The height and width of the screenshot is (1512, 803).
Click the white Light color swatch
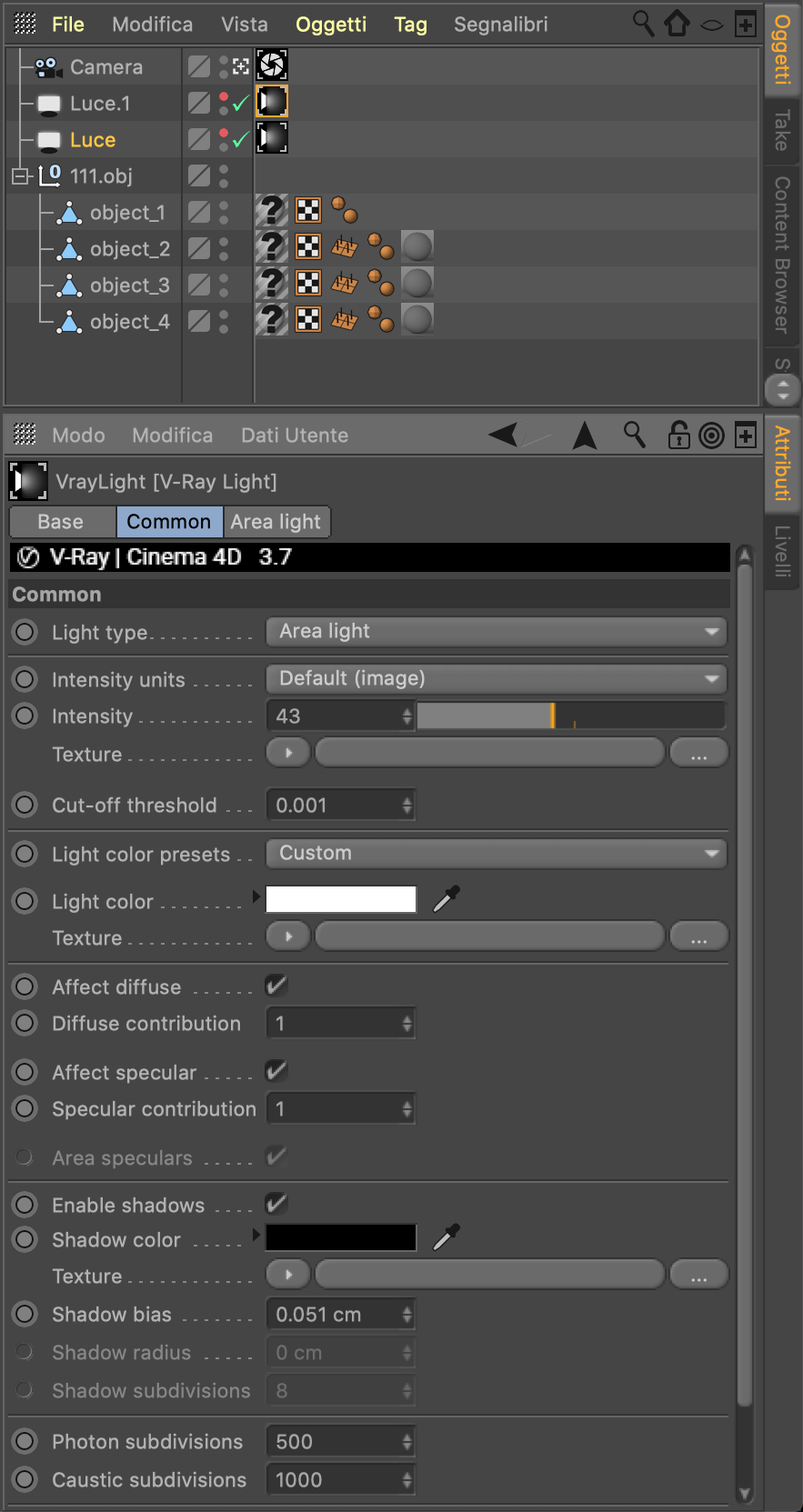pos(341,899)
